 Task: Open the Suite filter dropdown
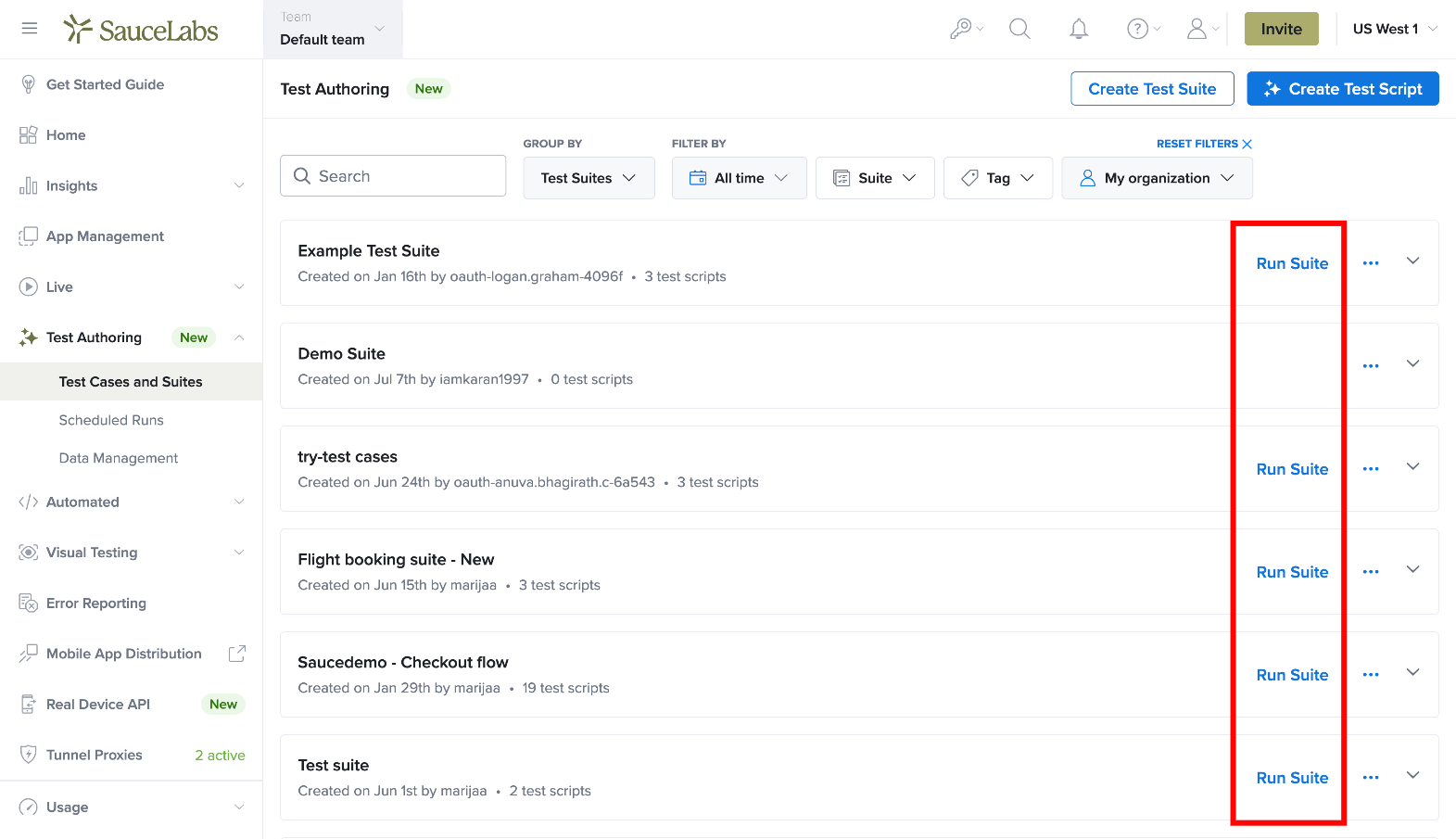point(875,178)
